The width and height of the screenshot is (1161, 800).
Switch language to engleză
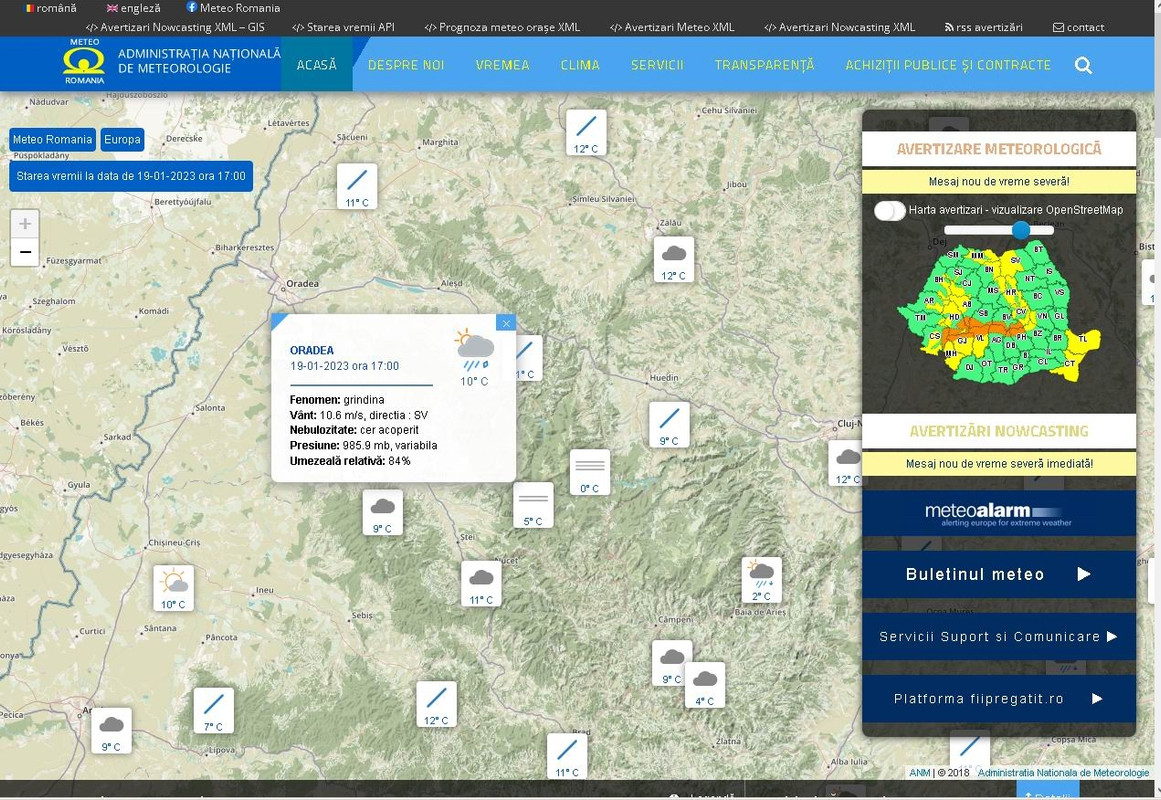click(x=133, y=8)
